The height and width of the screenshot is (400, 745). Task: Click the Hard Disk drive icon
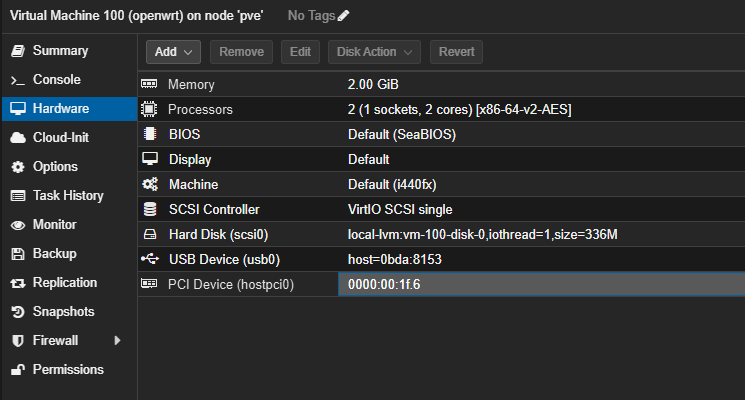click(x=150, y=234)
